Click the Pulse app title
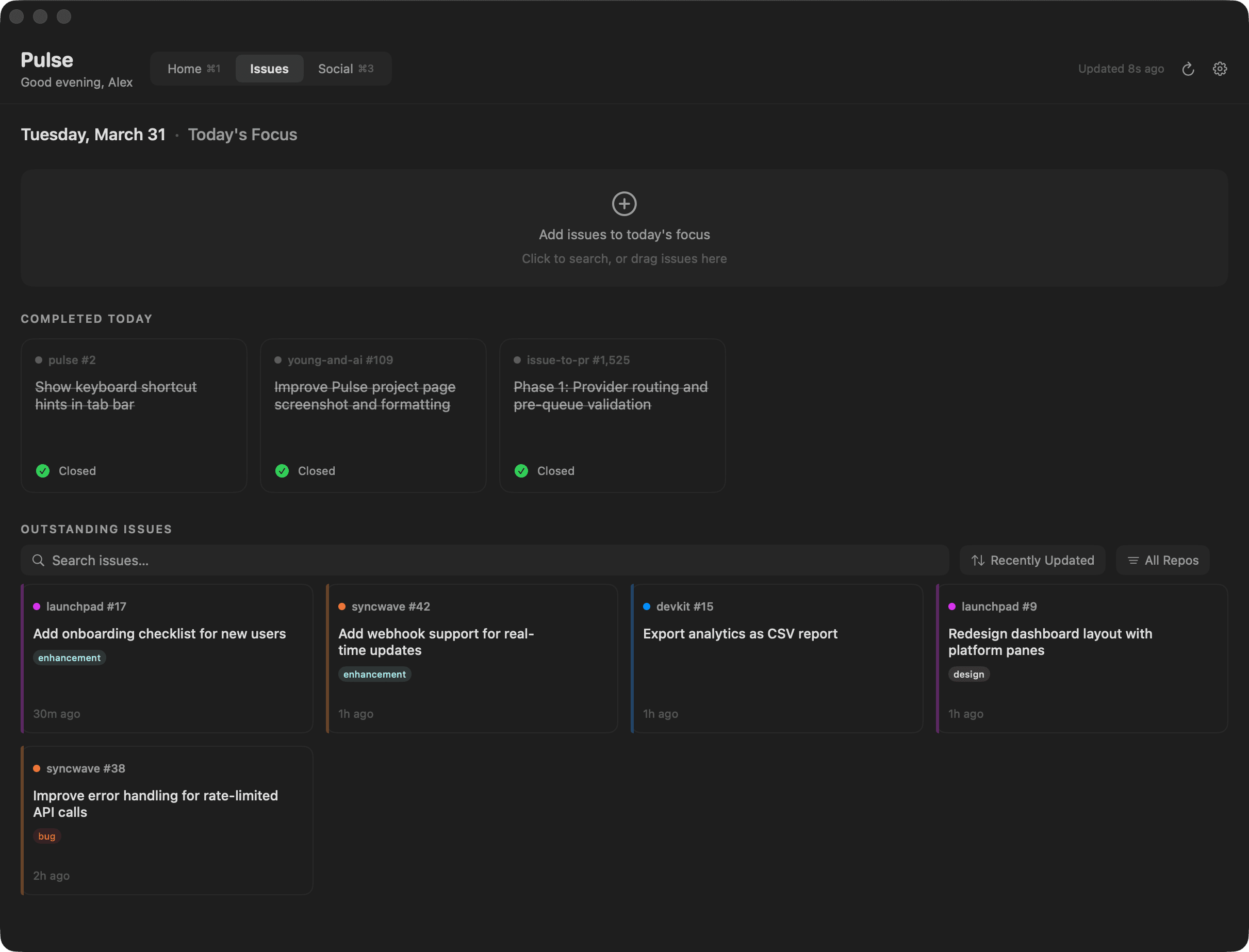The height and width of the screenshot is (952, 1249). click(x=47, y=59)
